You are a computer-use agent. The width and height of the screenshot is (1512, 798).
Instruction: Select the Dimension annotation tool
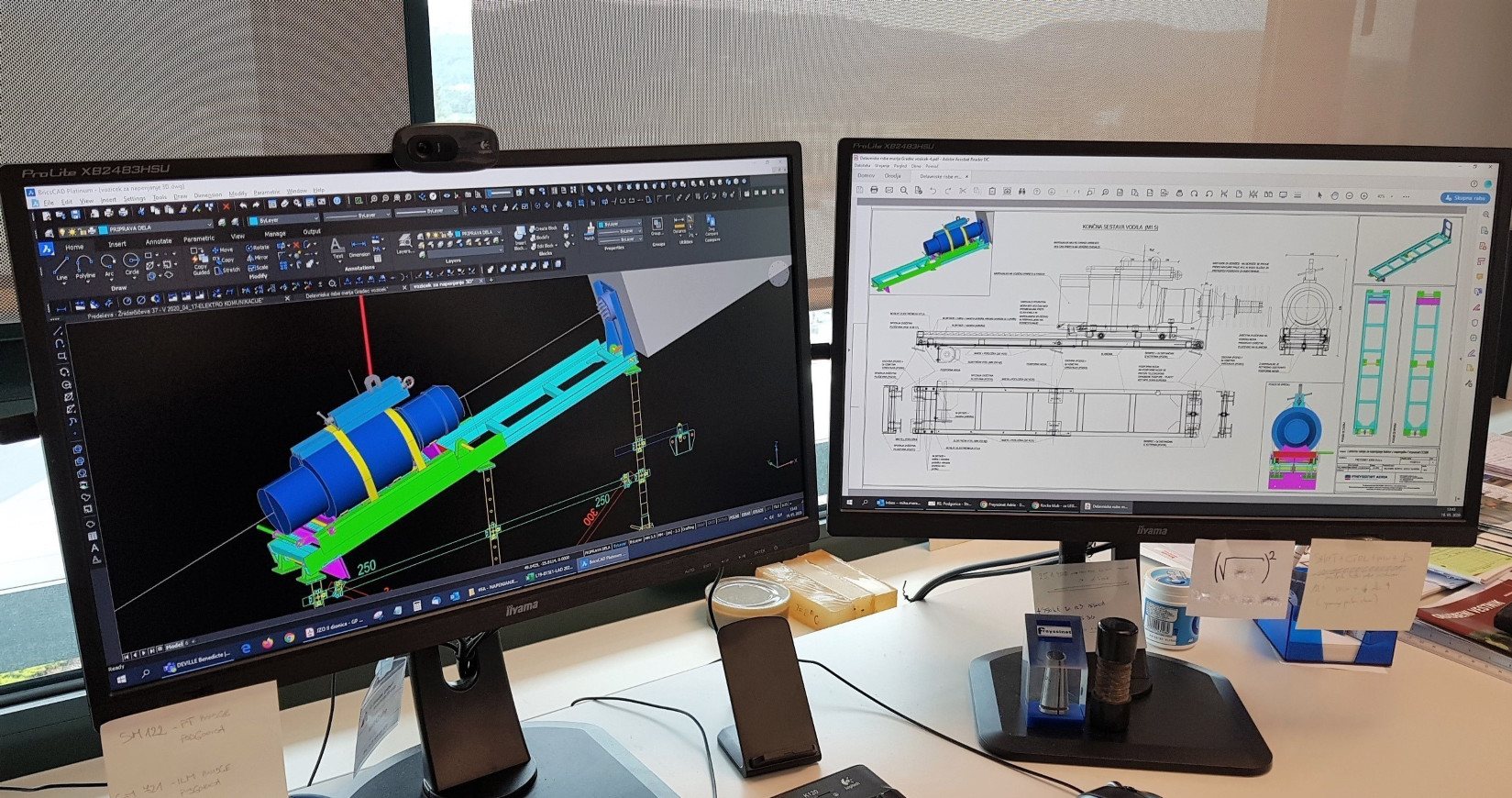pyautogui.click(x=359, y=249)
